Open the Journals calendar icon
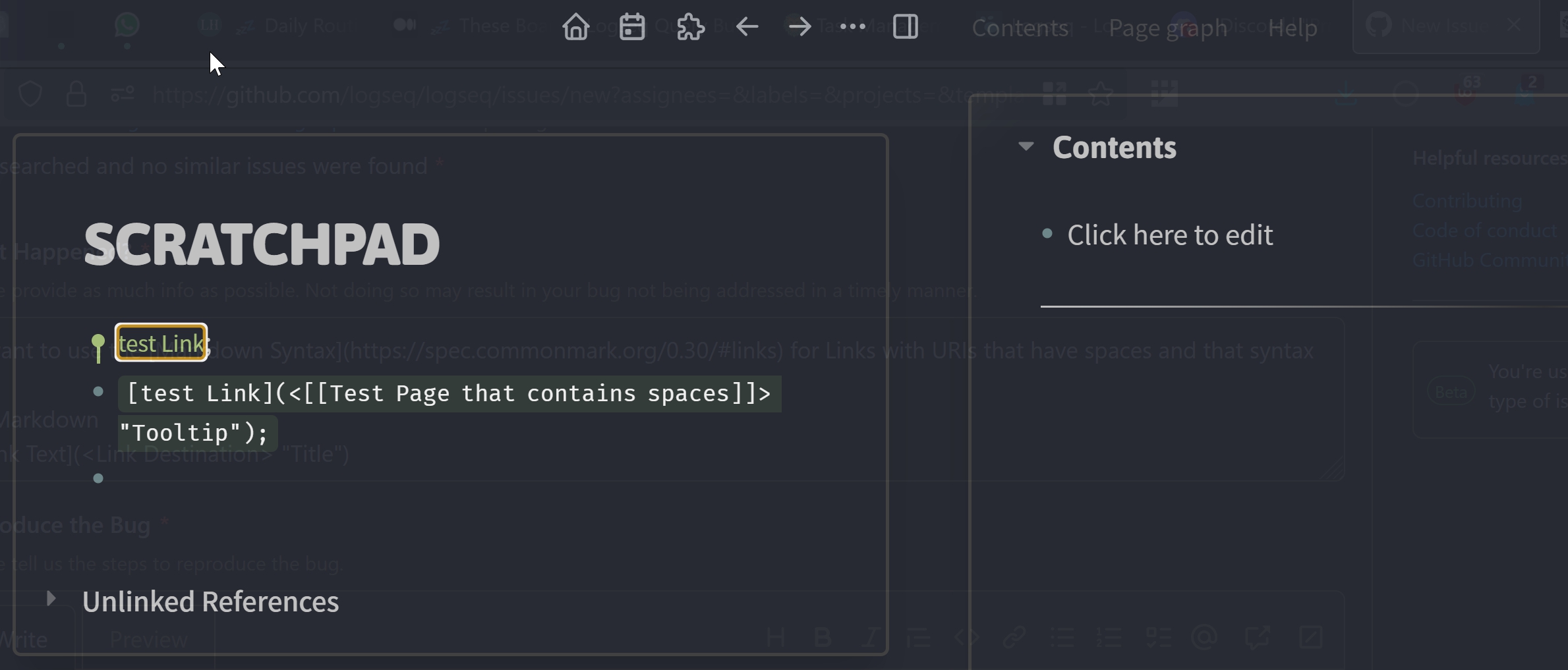Image resolution: width=1568 pixels, height=670 pixels. (631, 26)
